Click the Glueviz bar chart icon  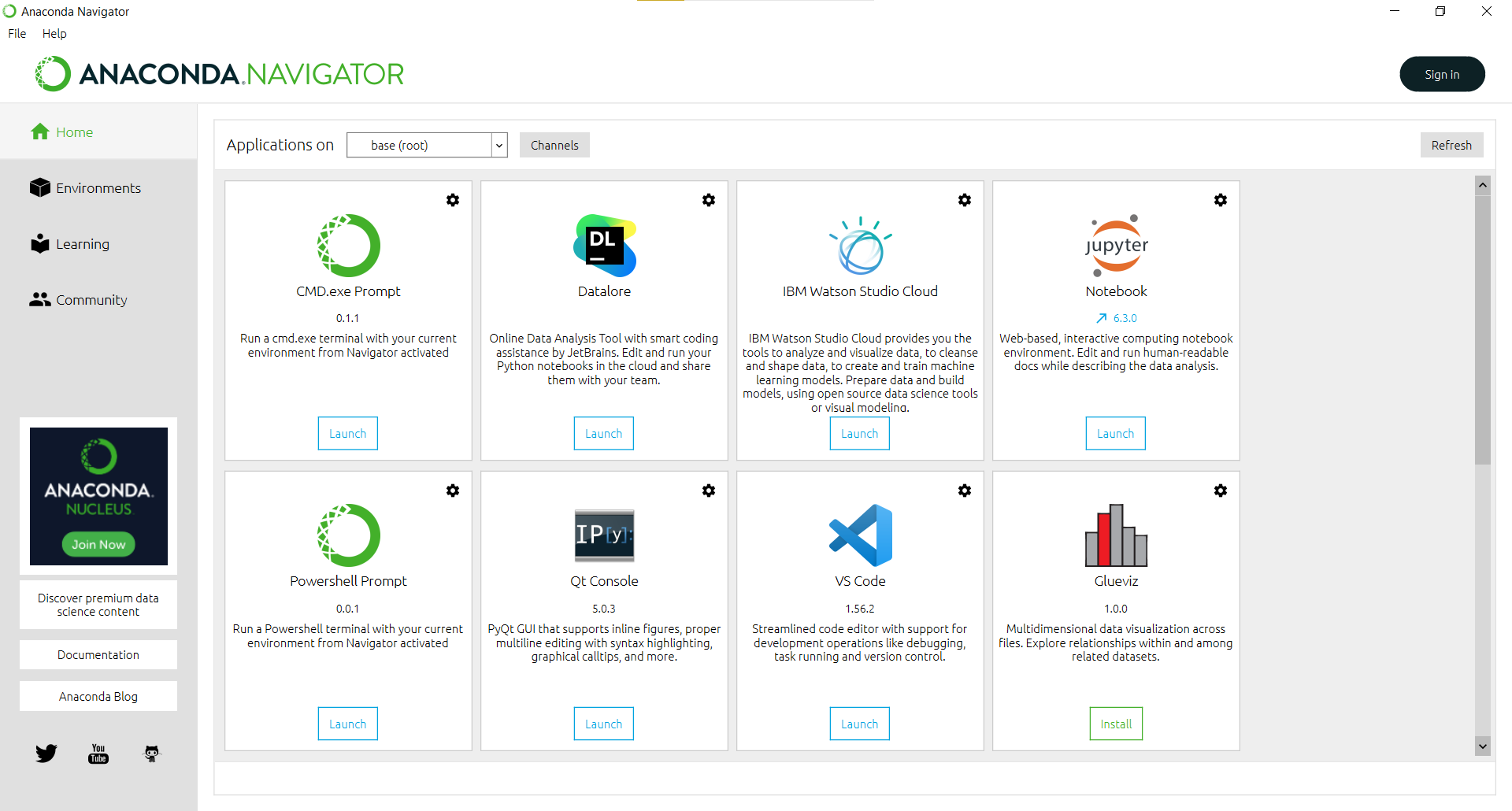click(1116, 535)
